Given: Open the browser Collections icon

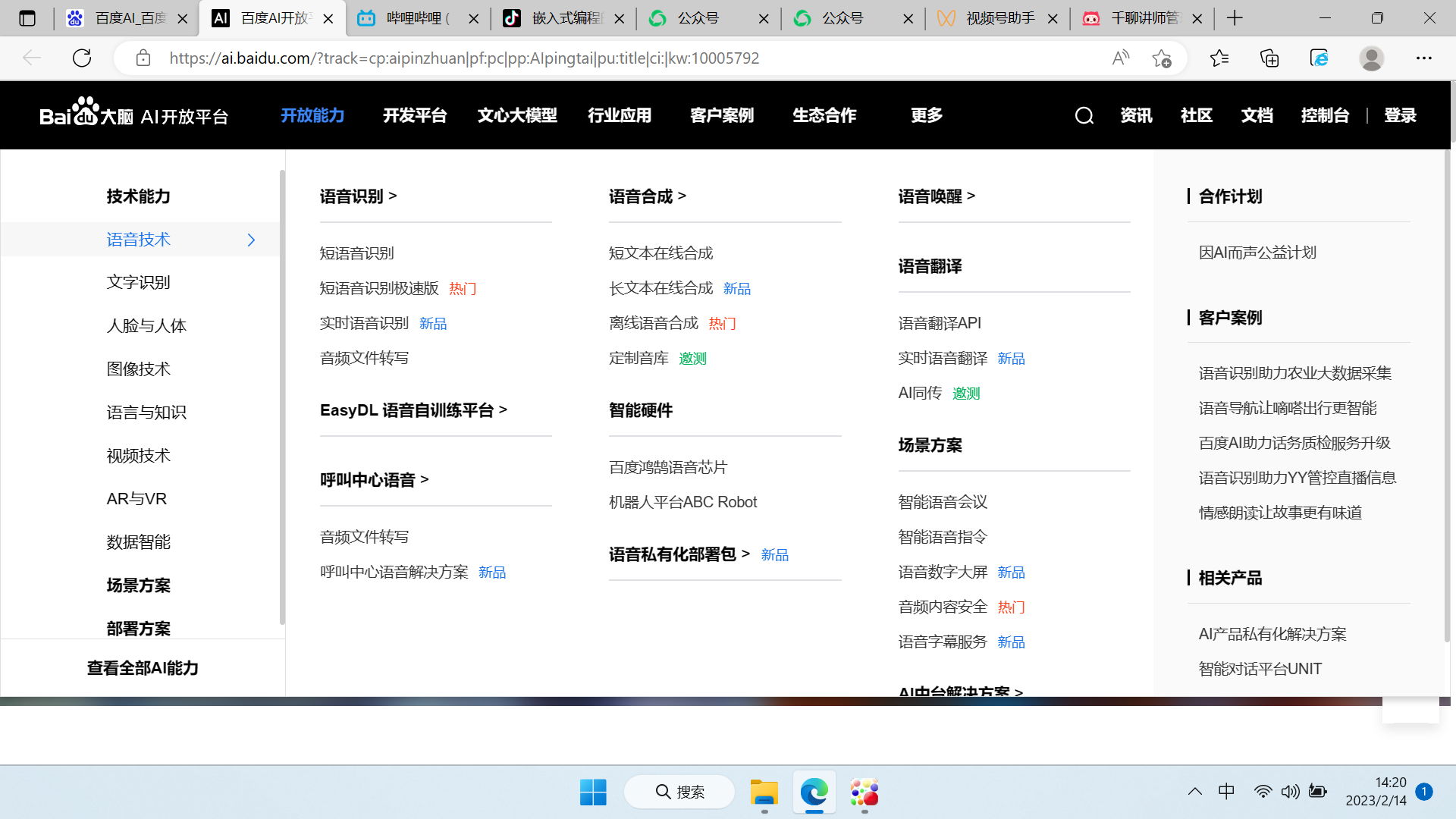Looking at the screenshot, I should pos(1269,58).
